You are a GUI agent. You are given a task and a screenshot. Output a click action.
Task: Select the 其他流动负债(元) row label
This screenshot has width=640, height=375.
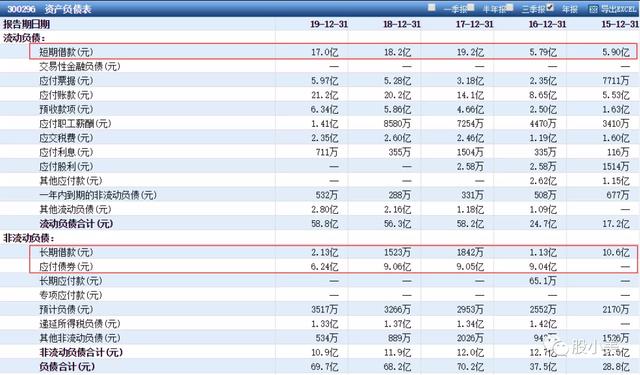click(75, 209)
